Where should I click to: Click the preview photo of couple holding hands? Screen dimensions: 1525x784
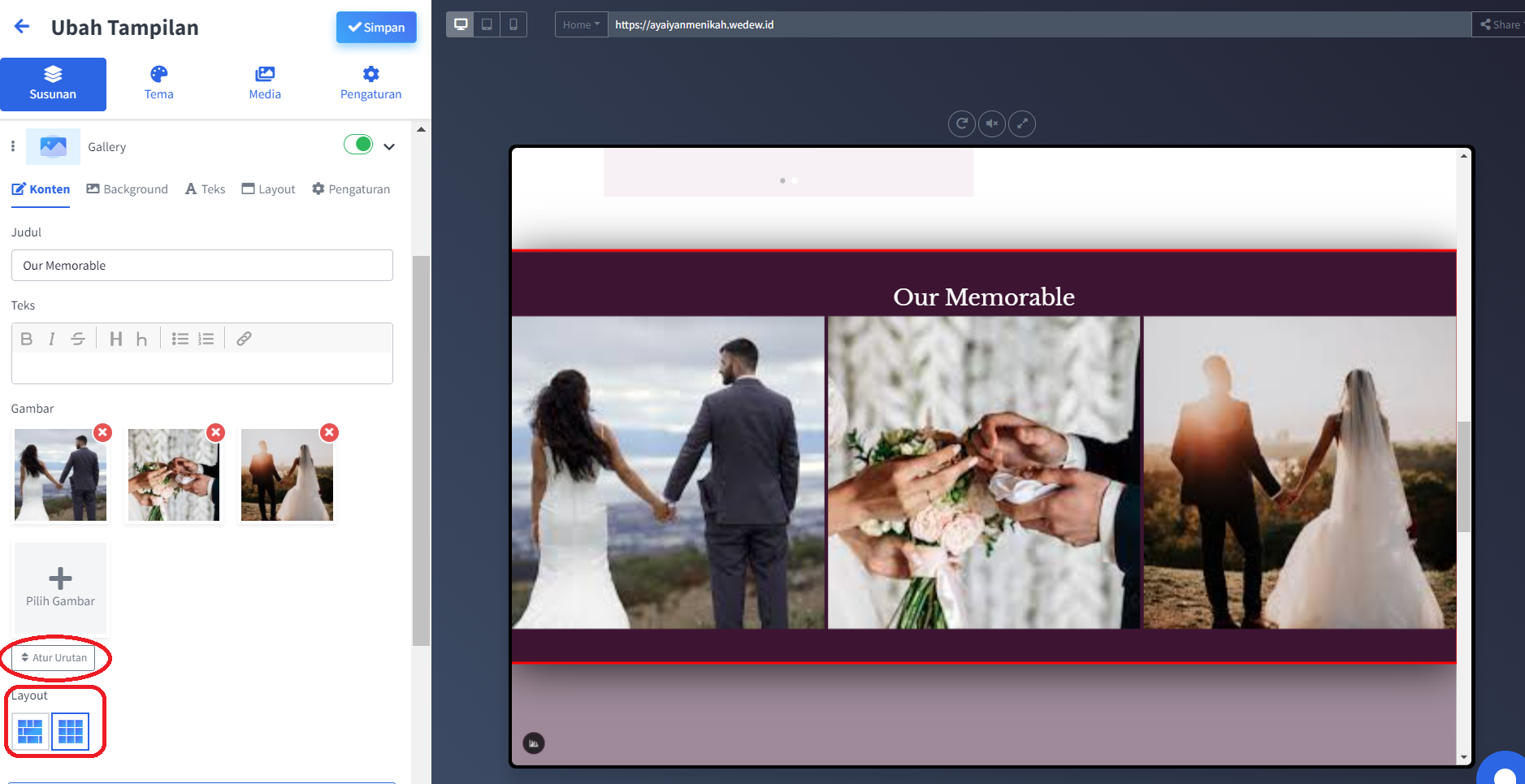tap(668, 472)
